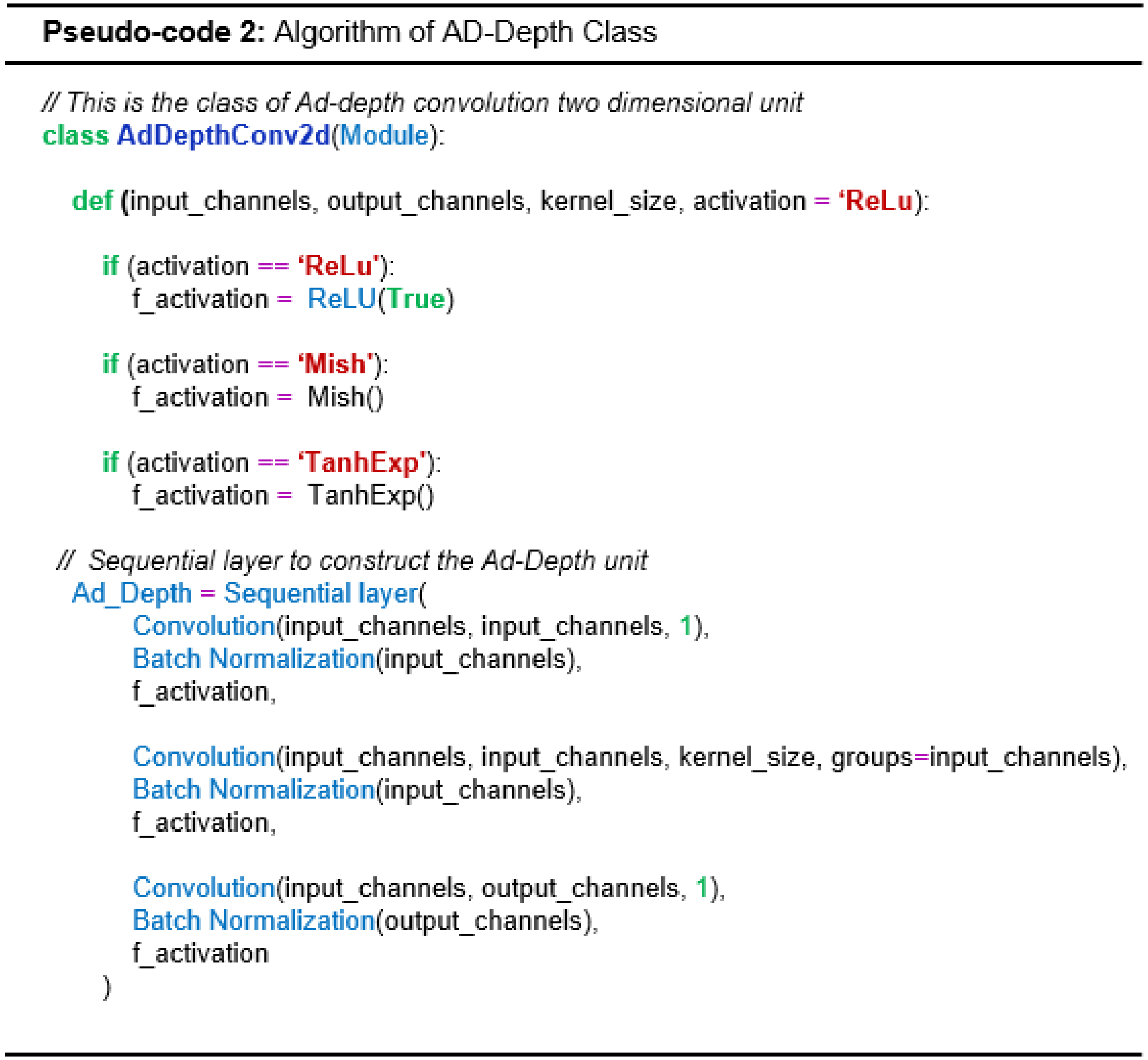Click the Convolution with output_channels argument
The width and height of the screenshot is (1148, 1060).
coord(203,888)
